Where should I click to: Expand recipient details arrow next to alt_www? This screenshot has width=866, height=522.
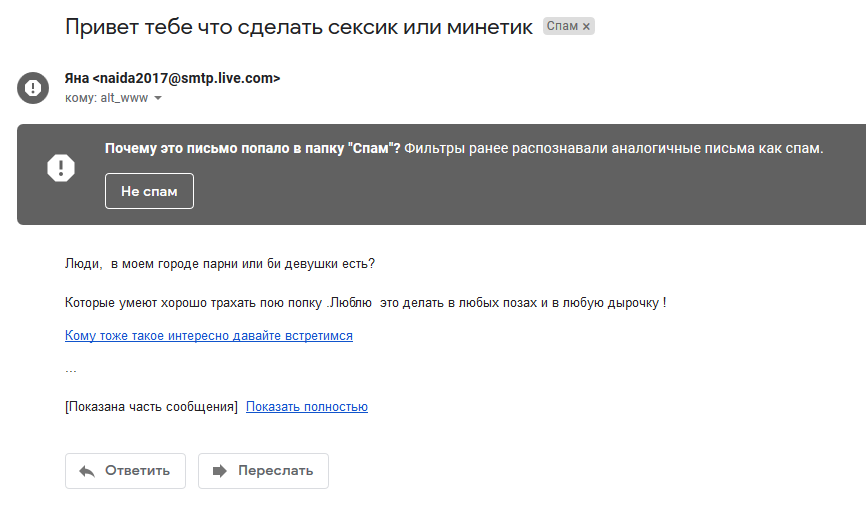(158, 99)
